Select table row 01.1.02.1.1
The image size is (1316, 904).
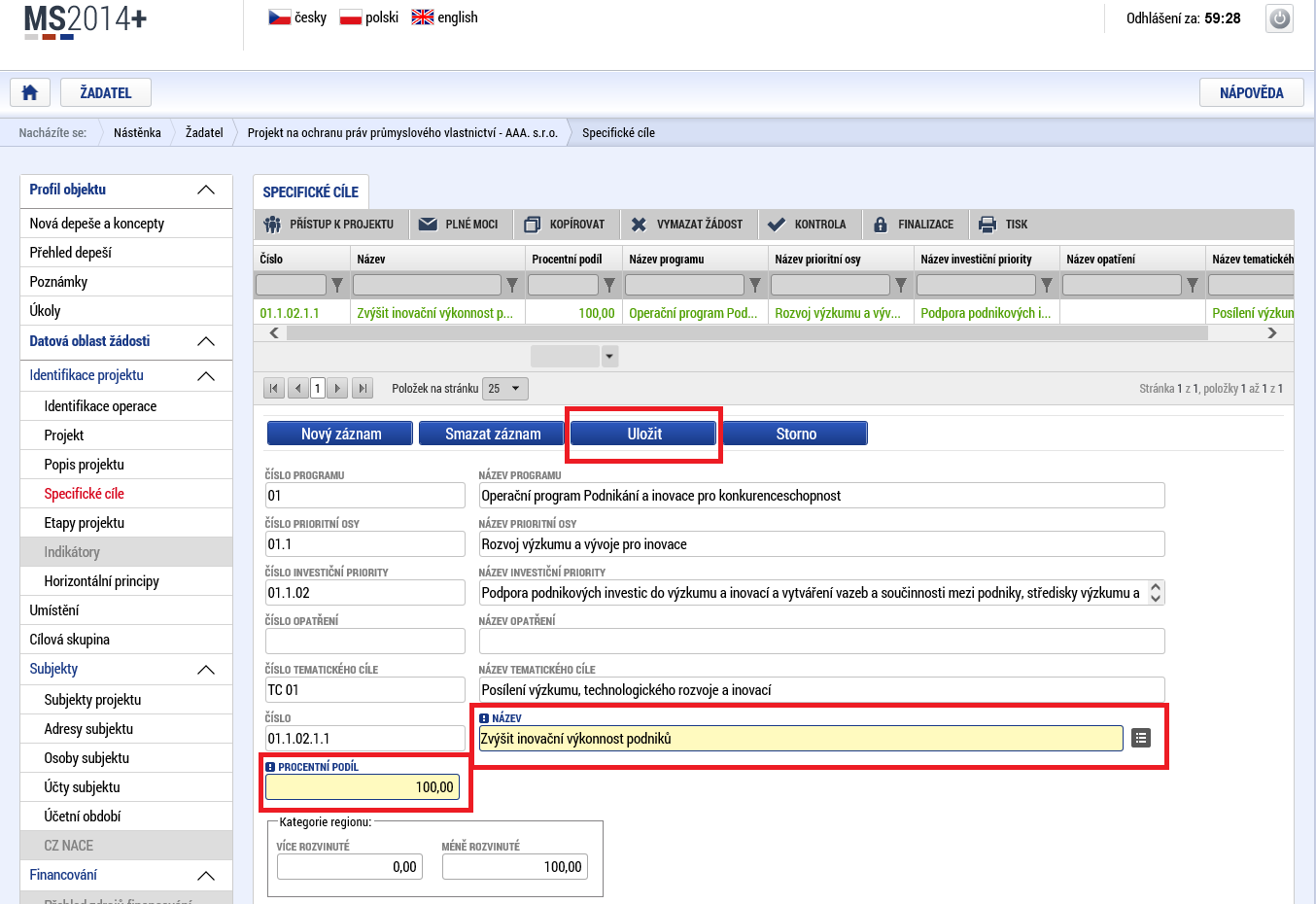click(774, 313)
